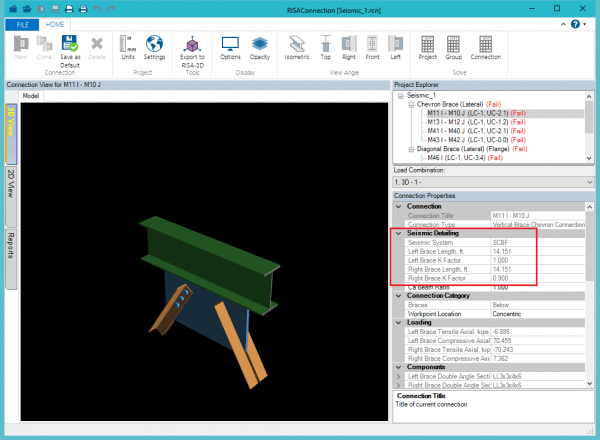Select M11 I - M10 J connection

point(477,113)
